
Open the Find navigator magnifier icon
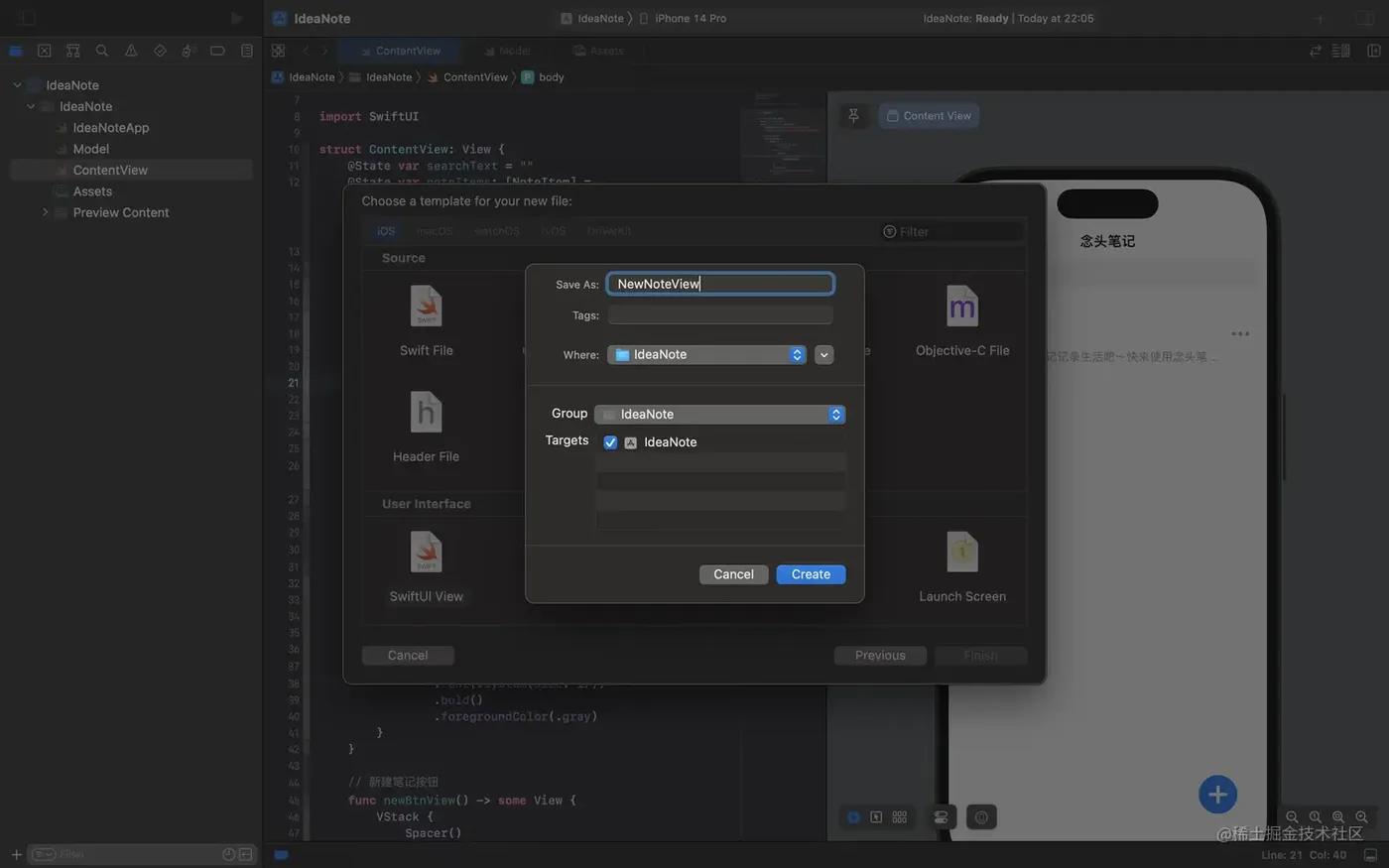click(x=102, y=51)
